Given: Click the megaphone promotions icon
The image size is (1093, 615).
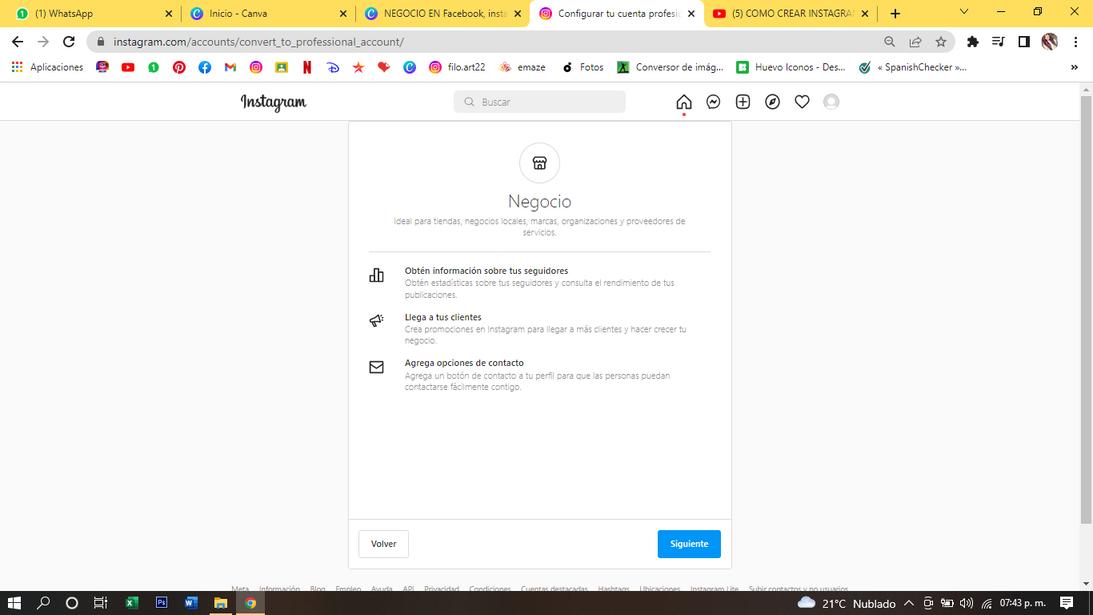Looking at the screenshot, I should tap(376, 321).
